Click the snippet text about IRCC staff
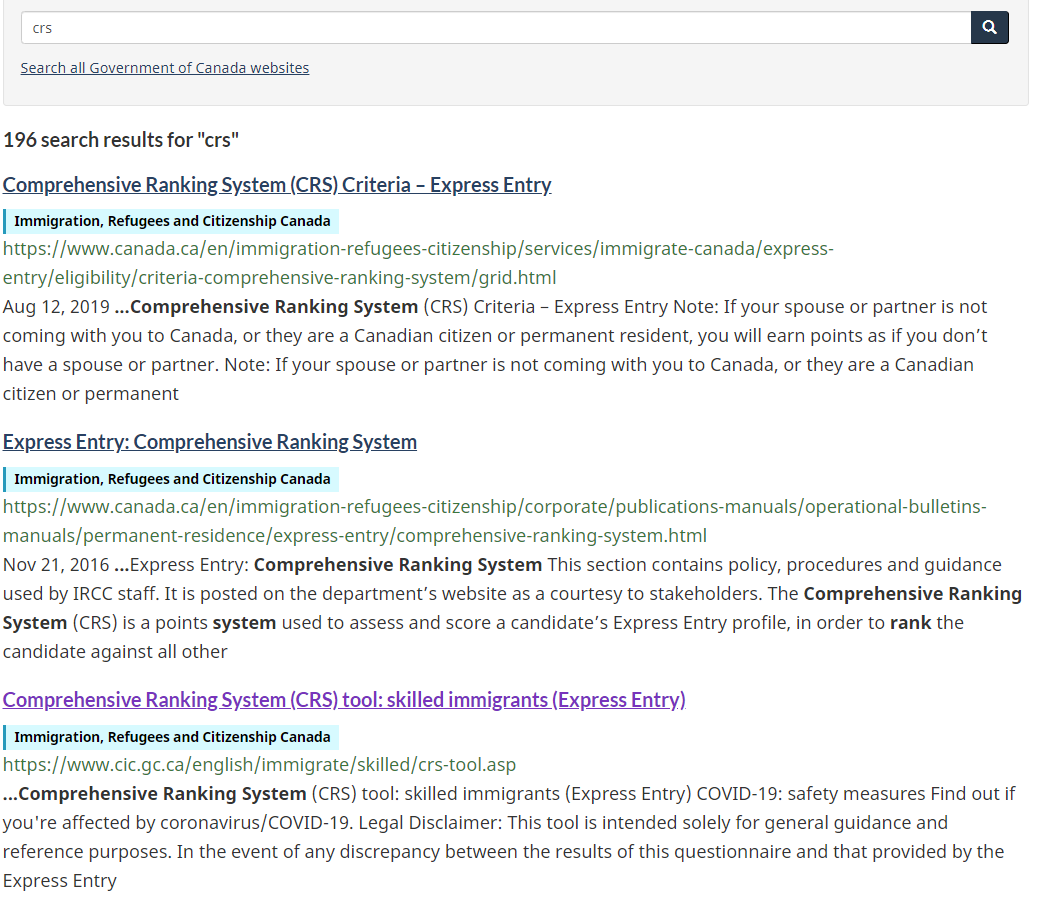1045x913 pixels. click(x=512, y=608)
